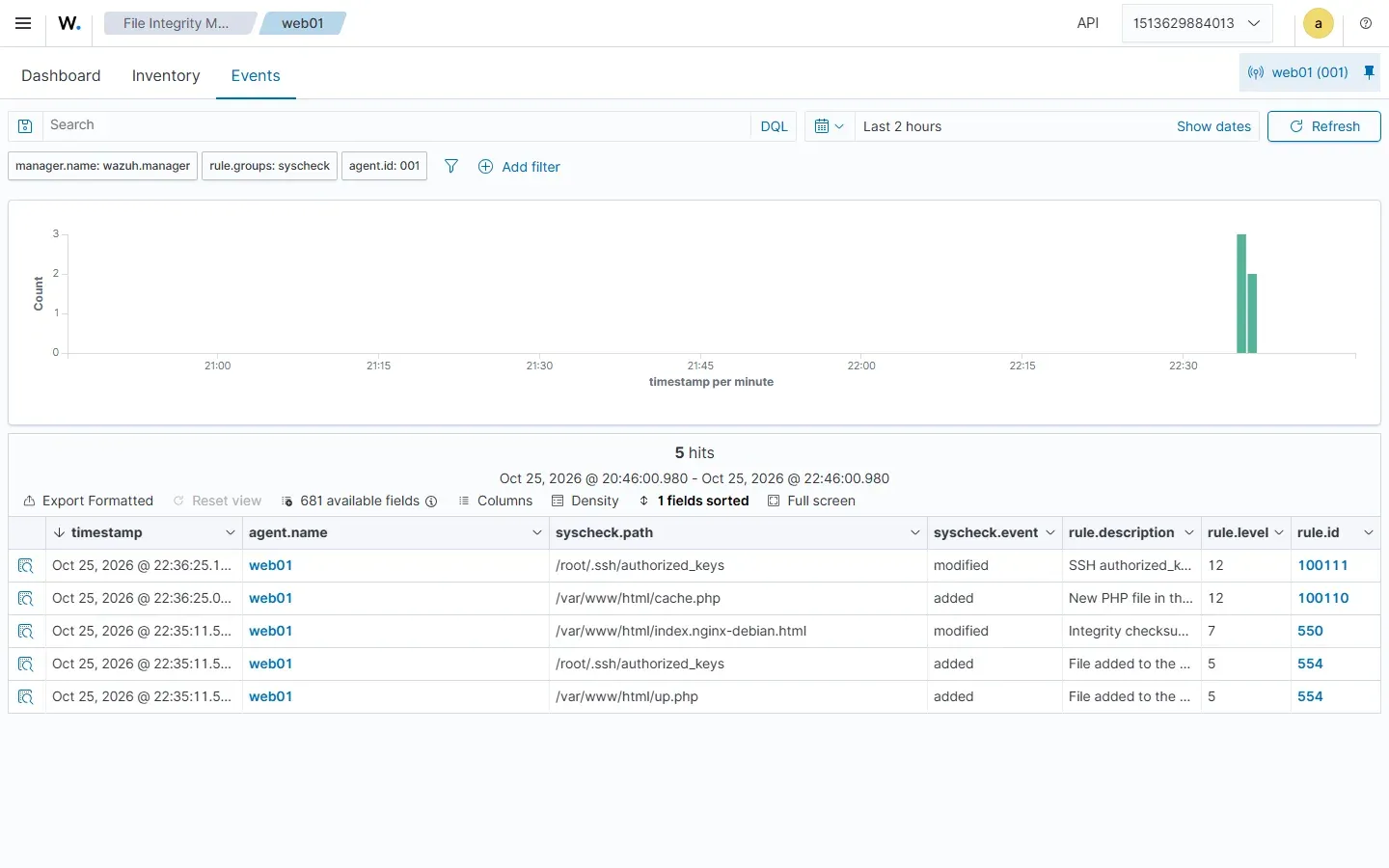
Task: Expand the rule.id column options
Action: 1369,532
